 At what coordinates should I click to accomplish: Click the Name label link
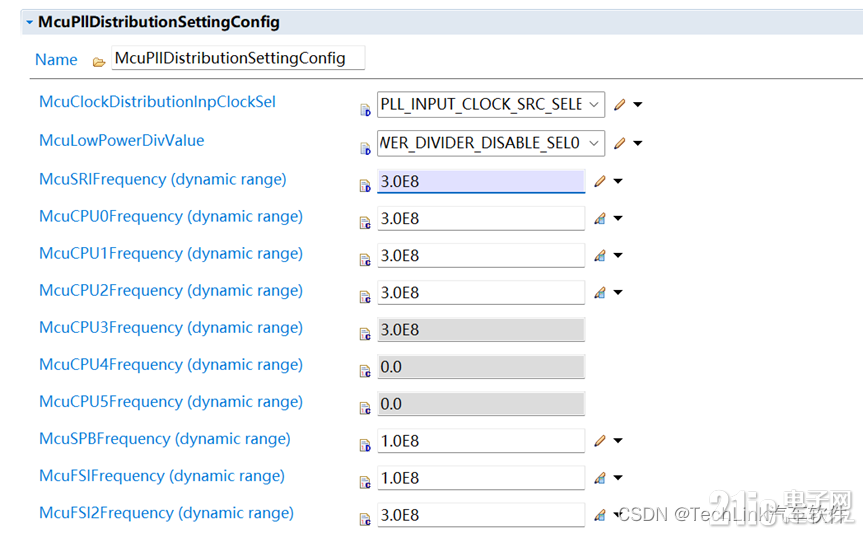click(x=56, y=59)
